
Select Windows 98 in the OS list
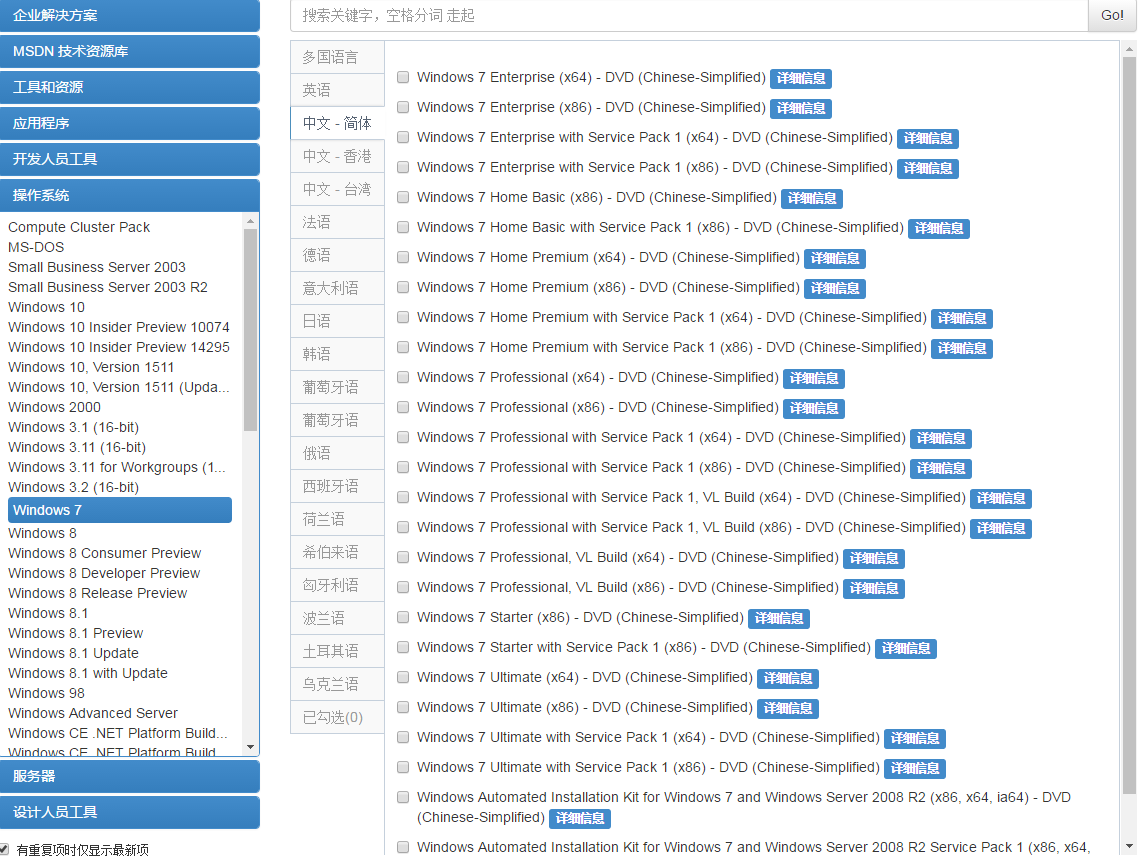[47, 693]
